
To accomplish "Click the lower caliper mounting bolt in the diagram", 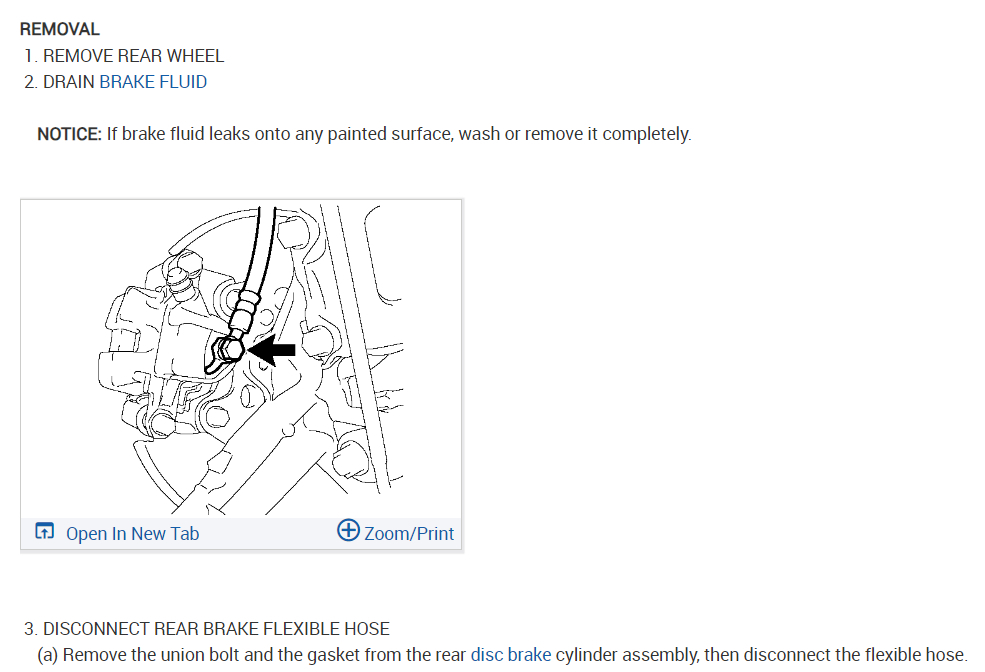I will tap(163, 425).
